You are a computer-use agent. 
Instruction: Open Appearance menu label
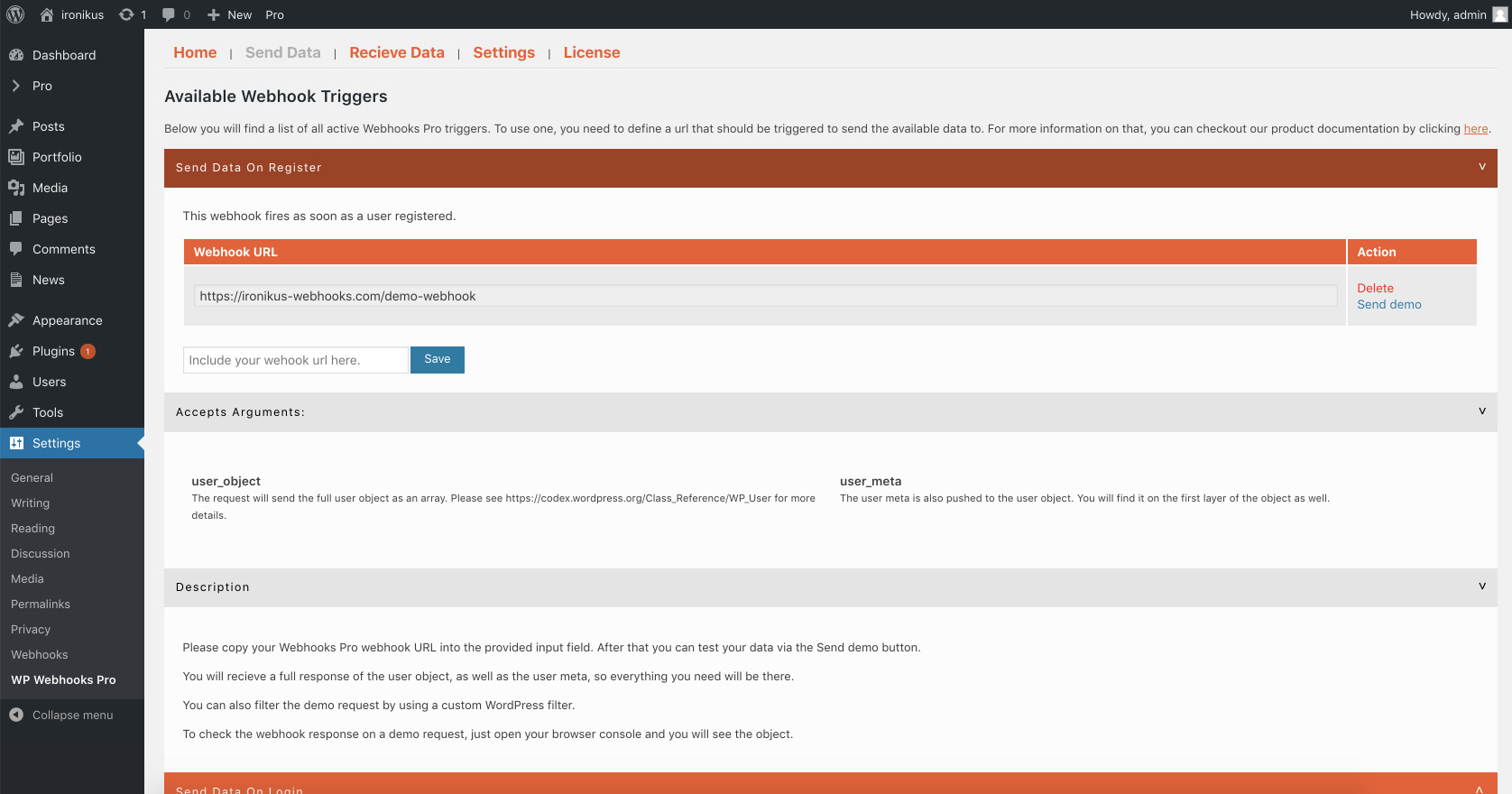[68, 320]
